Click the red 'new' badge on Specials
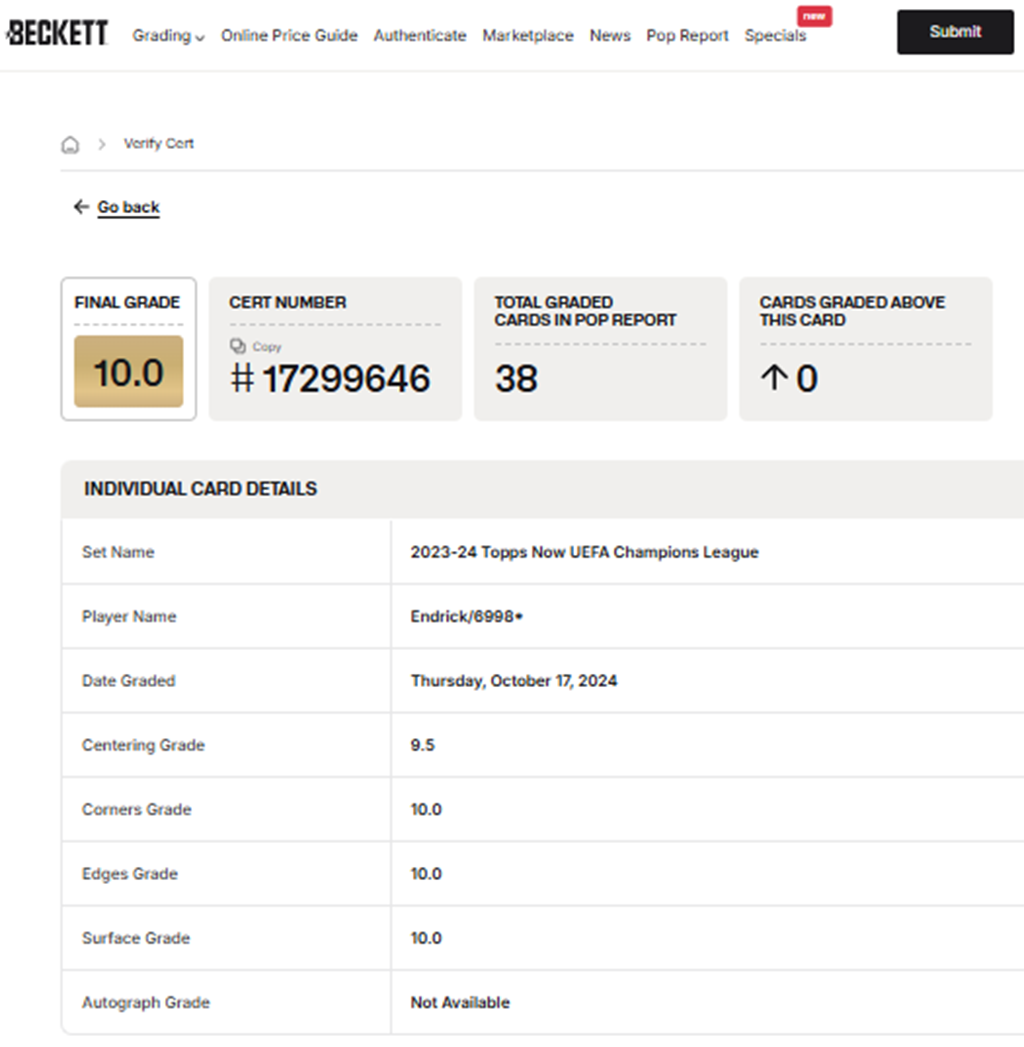 (814, 16)
